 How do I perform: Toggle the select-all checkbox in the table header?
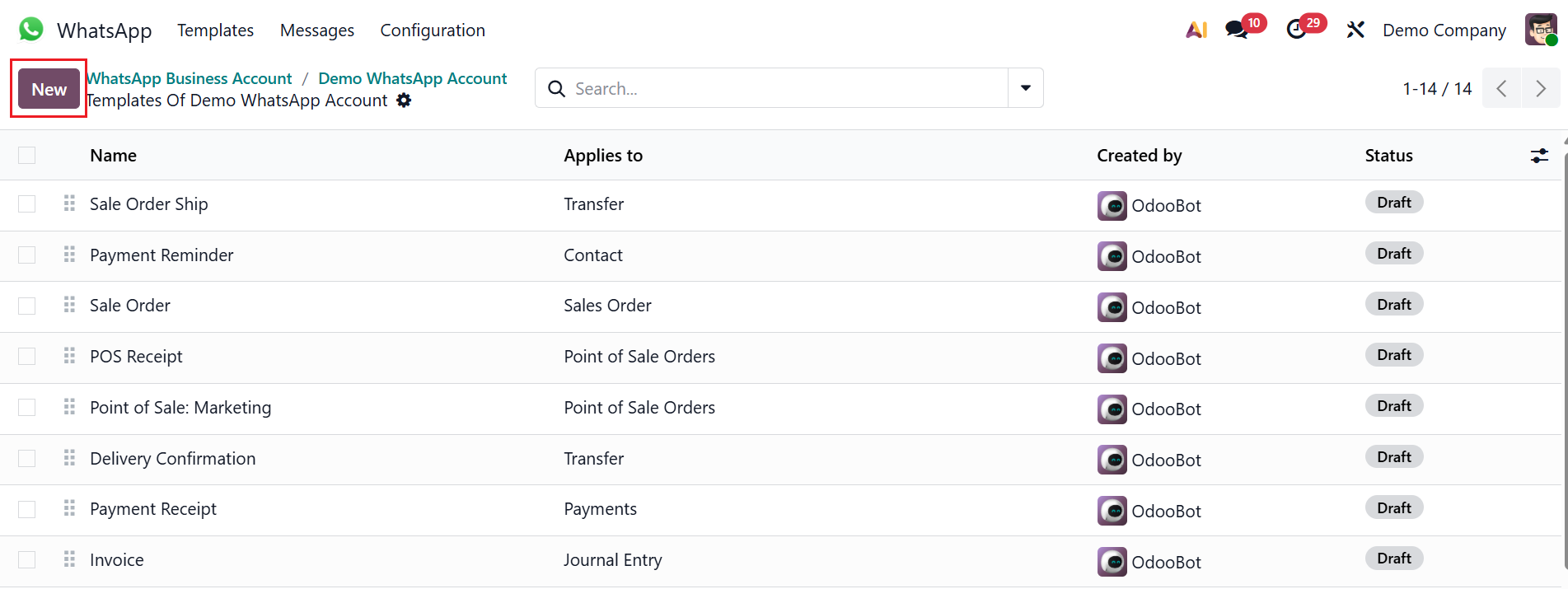27,156
